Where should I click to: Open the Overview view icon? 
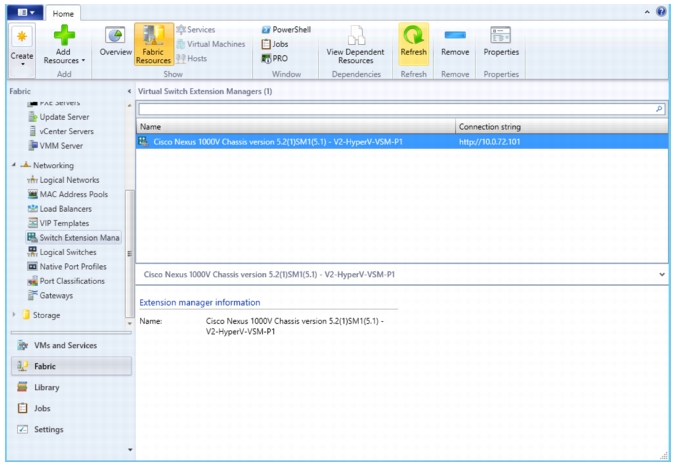[x=115, y=35]
